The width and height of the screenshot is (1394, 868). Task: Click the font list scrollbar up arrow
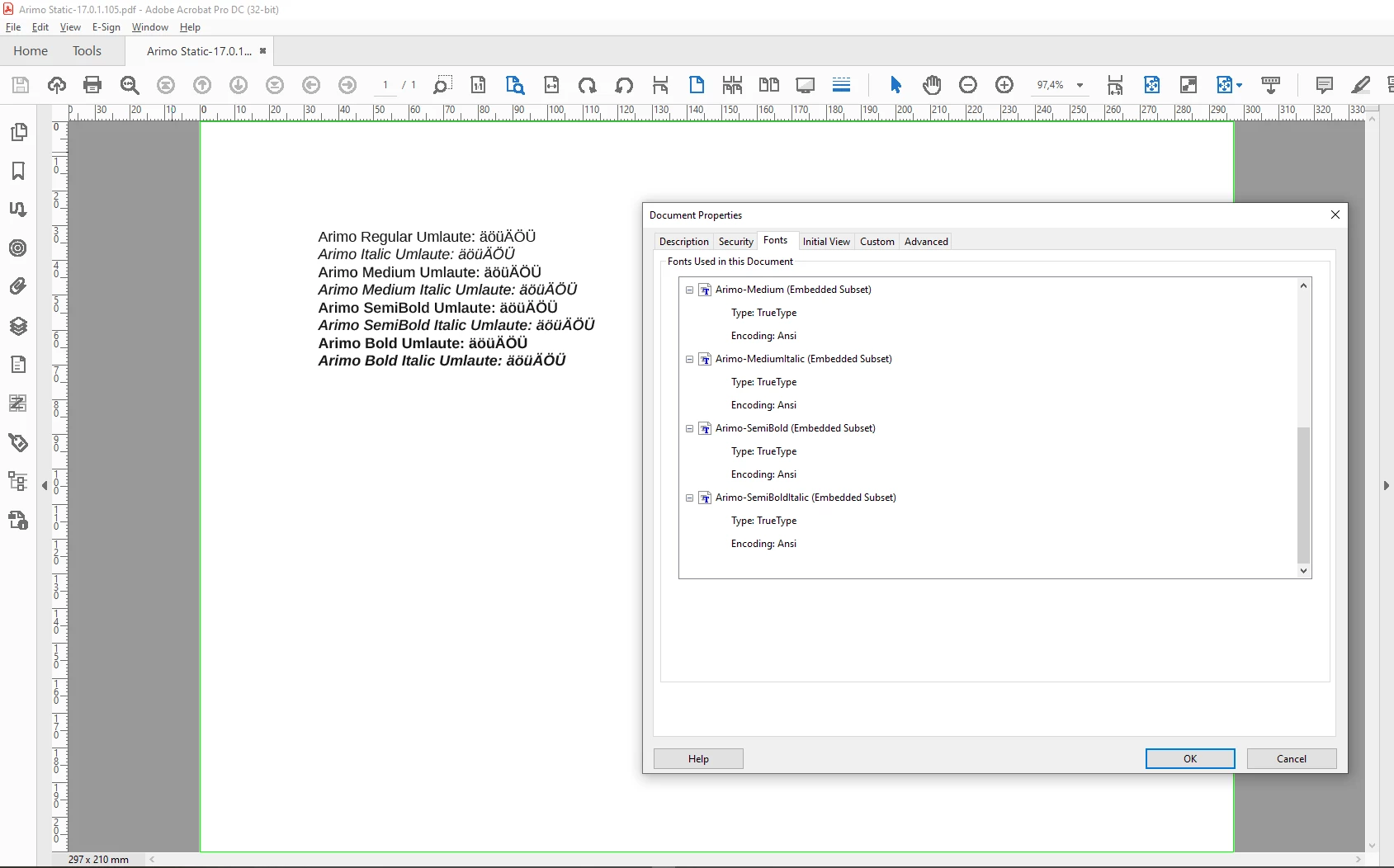(x=1304, y=285)
